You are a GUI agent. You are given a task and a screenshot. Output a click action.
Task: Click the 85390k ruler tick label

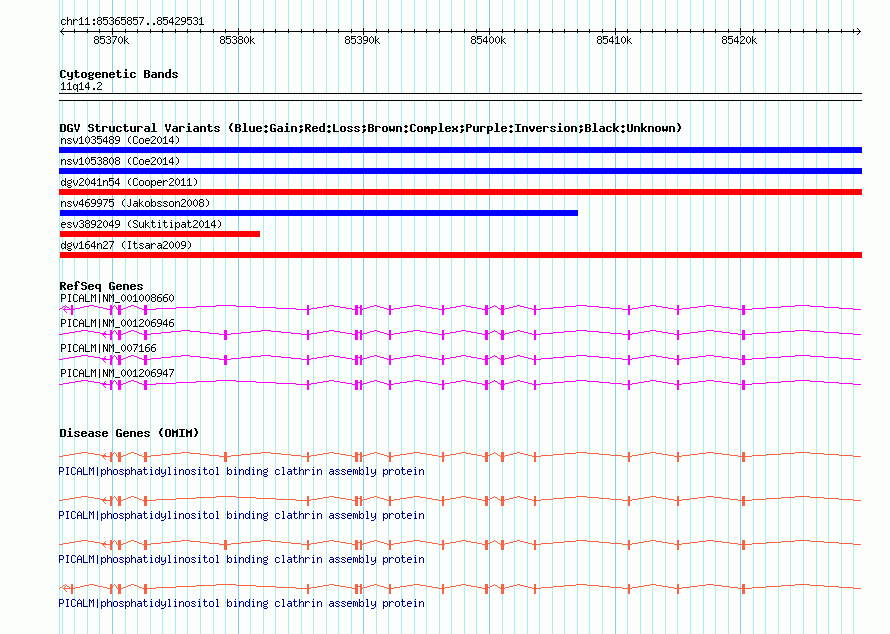362,40
